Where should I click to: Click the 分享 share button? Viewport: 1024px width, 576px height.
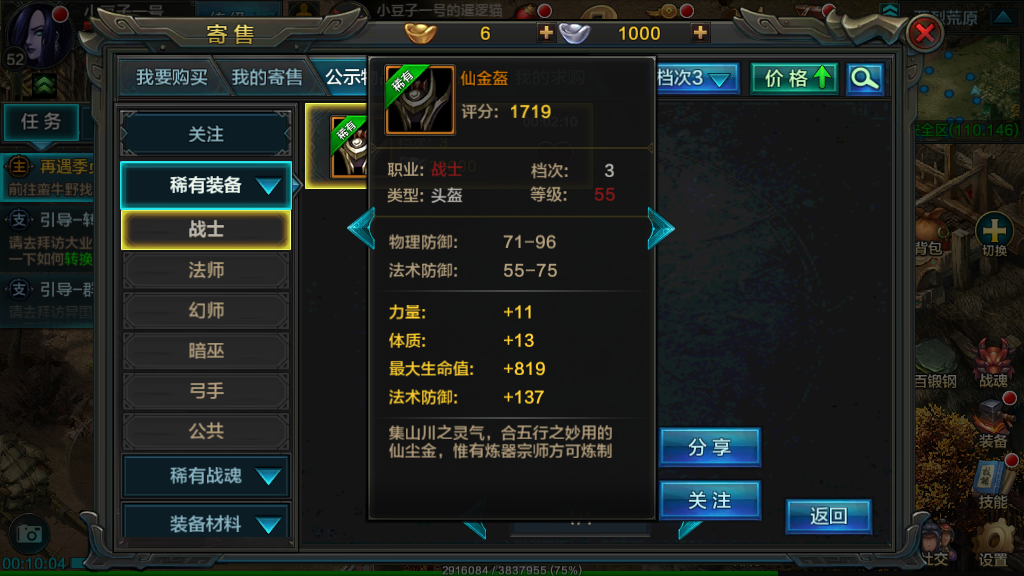pos(710,447)
